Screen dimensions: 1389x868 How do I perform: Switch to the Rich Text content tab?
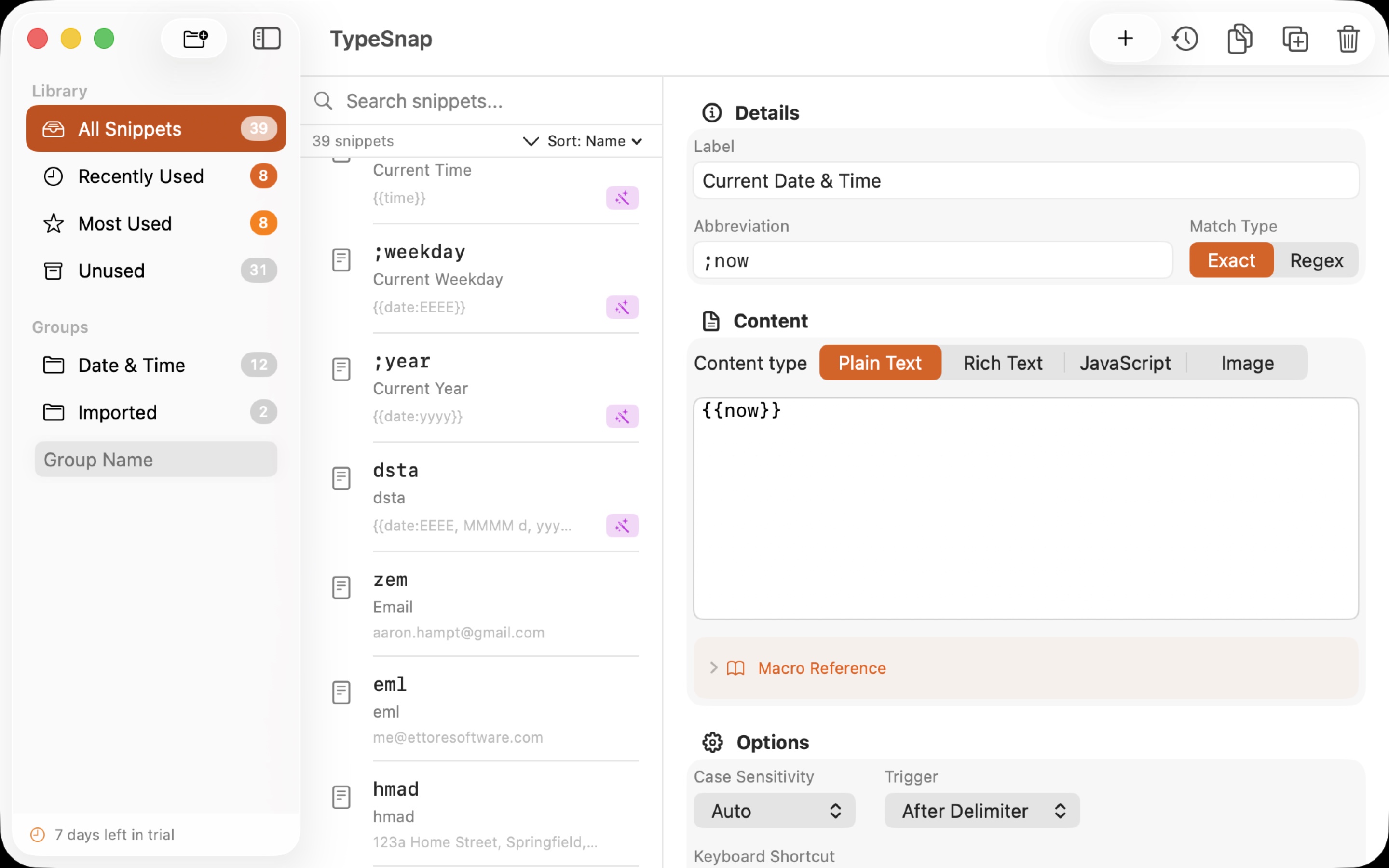[x=1002, y=363]
